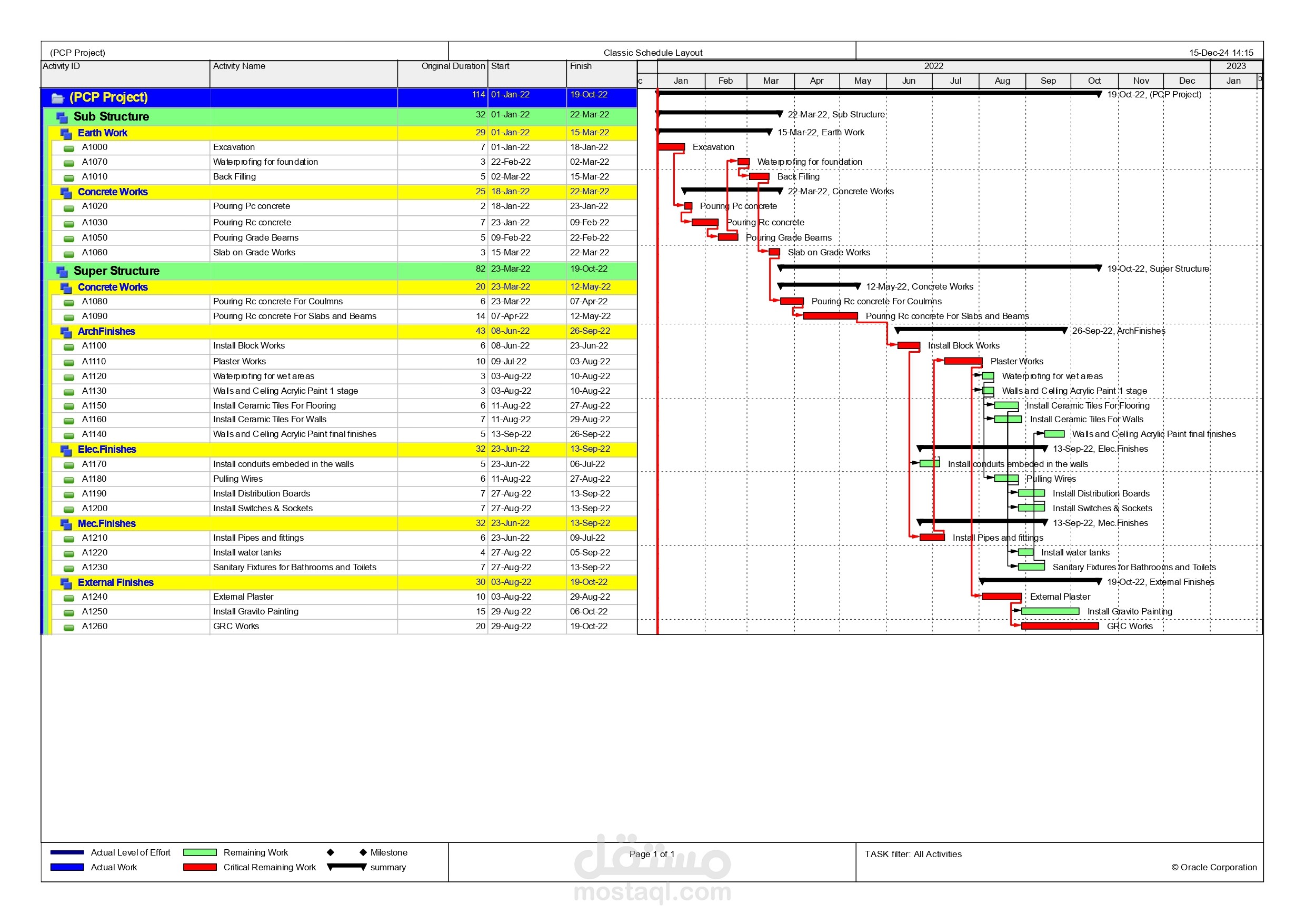The width and height of the screenshot is (1306, 924).
Task: Select the External Finishes group label
Action: tap(115, 583)
